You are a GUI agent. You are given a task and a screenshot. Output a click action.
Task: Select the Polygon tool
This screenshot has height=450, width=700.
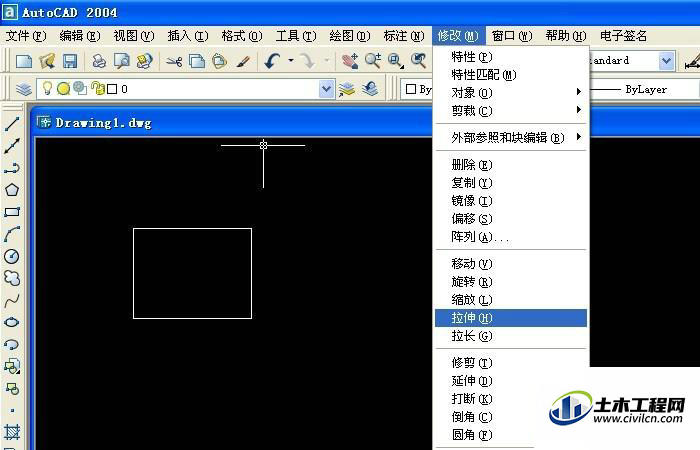click(12, 190)
